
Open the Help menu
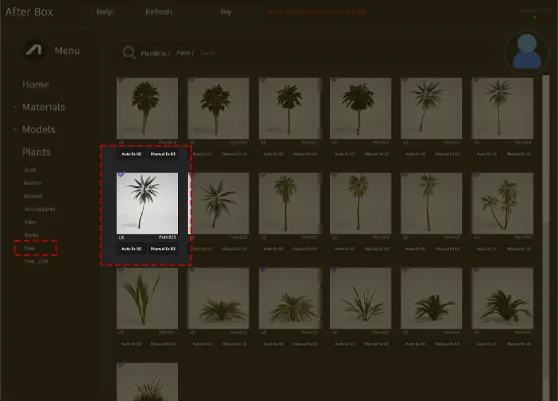(x=105, y=12)
